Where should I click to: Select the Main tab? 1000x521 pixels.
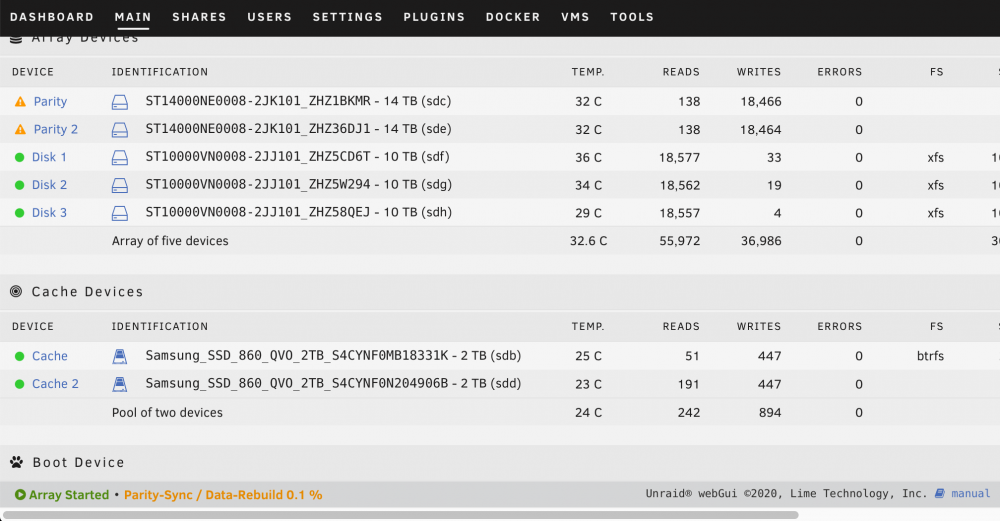pos(133,17)
